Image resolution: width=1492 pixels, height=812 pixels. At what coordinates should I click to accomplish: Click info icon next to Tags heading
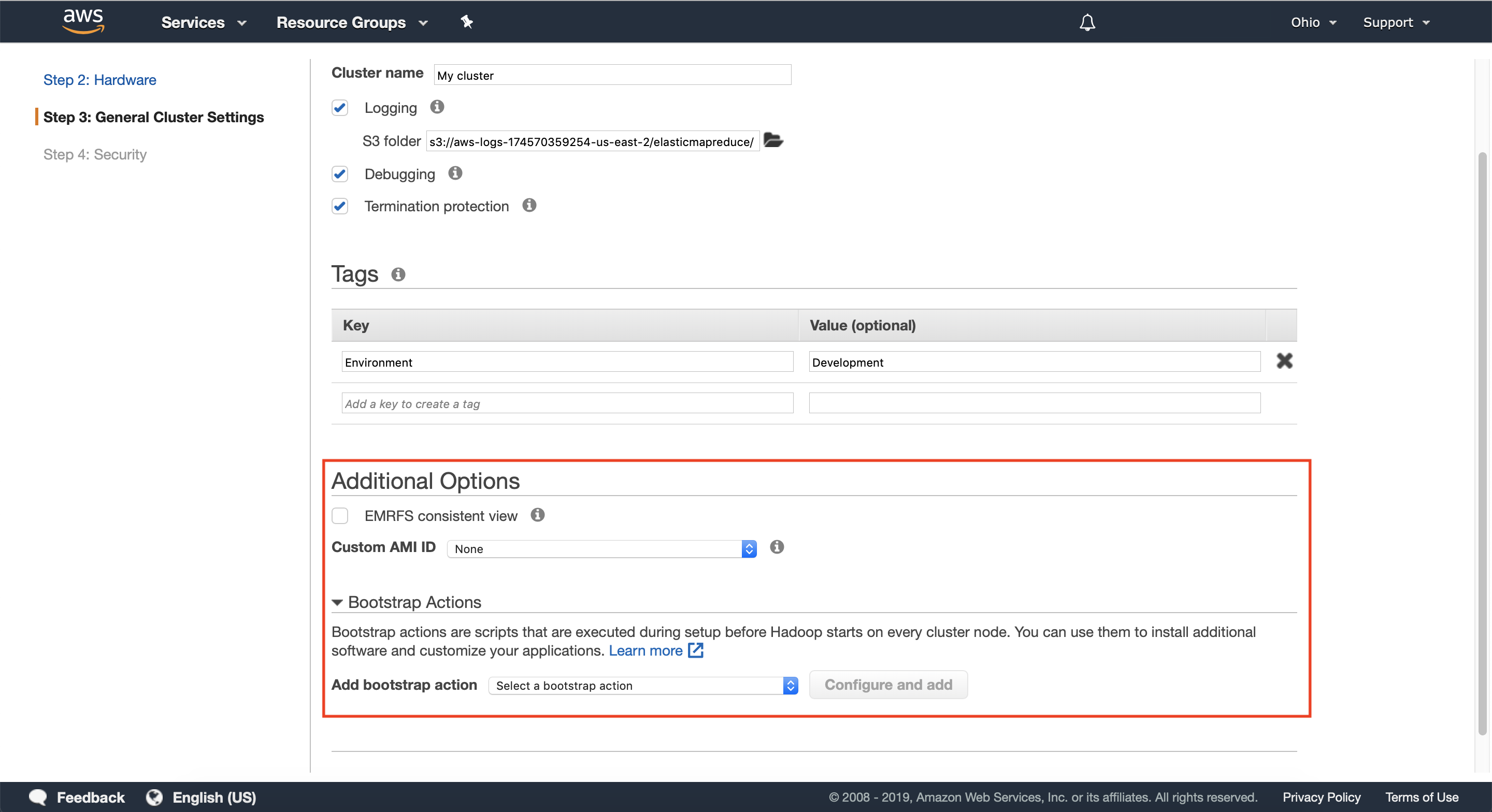click(398, 274)
